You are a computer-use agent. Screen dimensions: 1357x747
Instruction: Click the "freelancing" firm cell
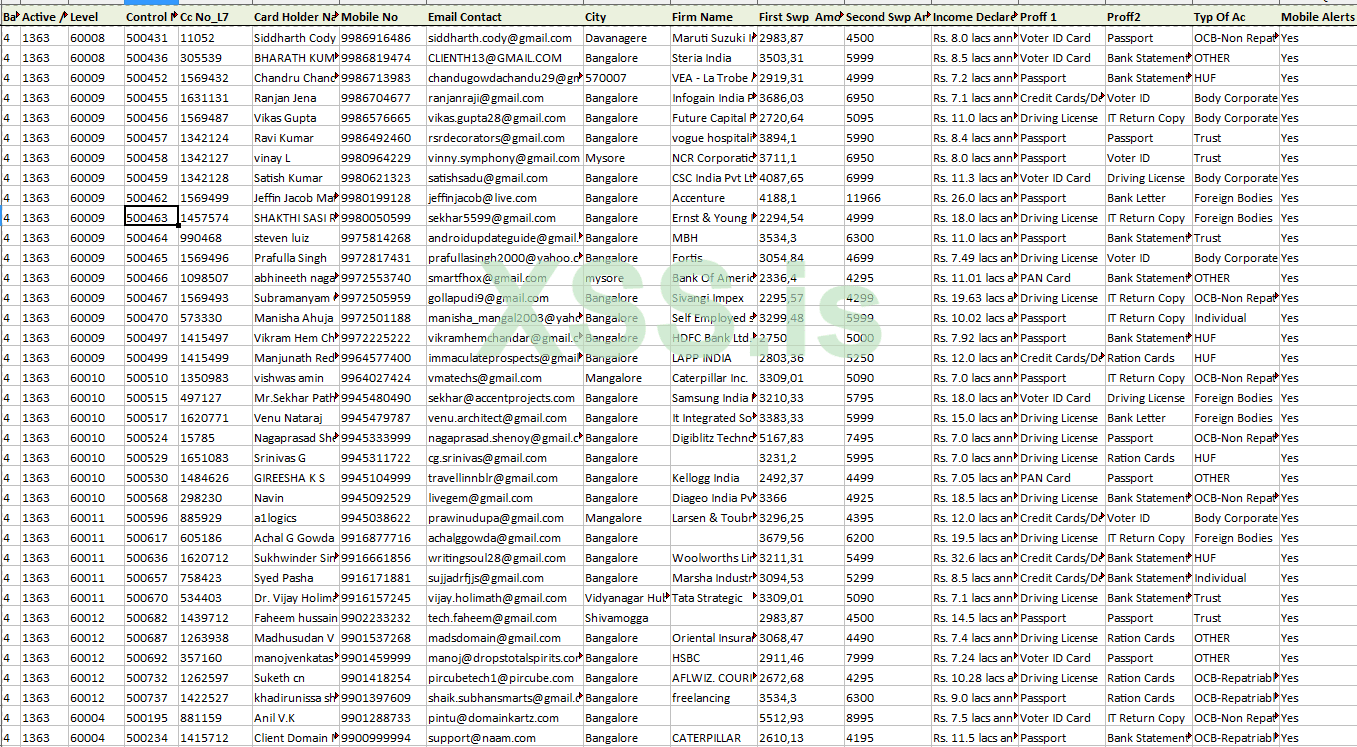coord(713,698)
